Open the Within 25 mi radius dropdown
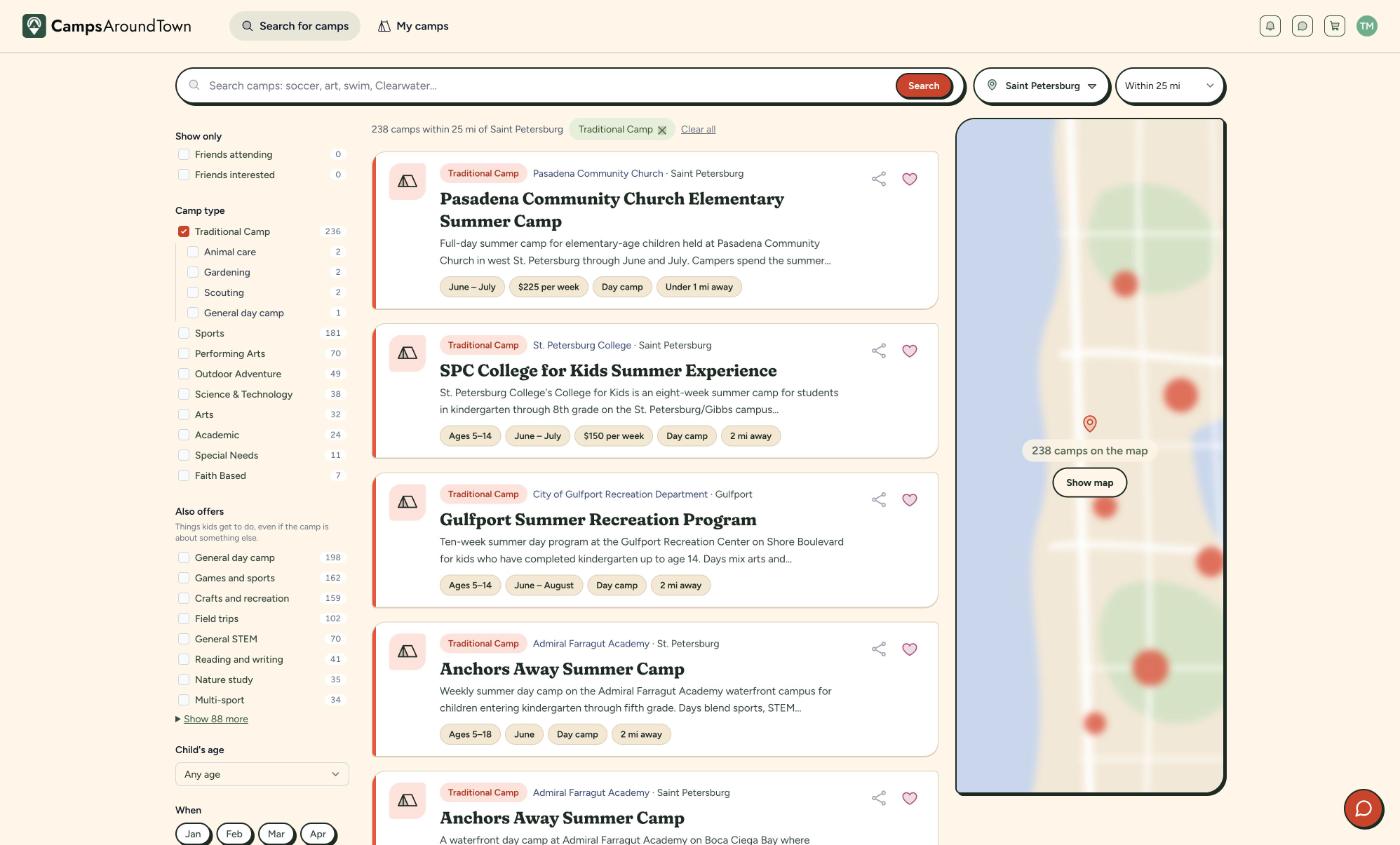 pyautogui.click(x=1170, y=86)
